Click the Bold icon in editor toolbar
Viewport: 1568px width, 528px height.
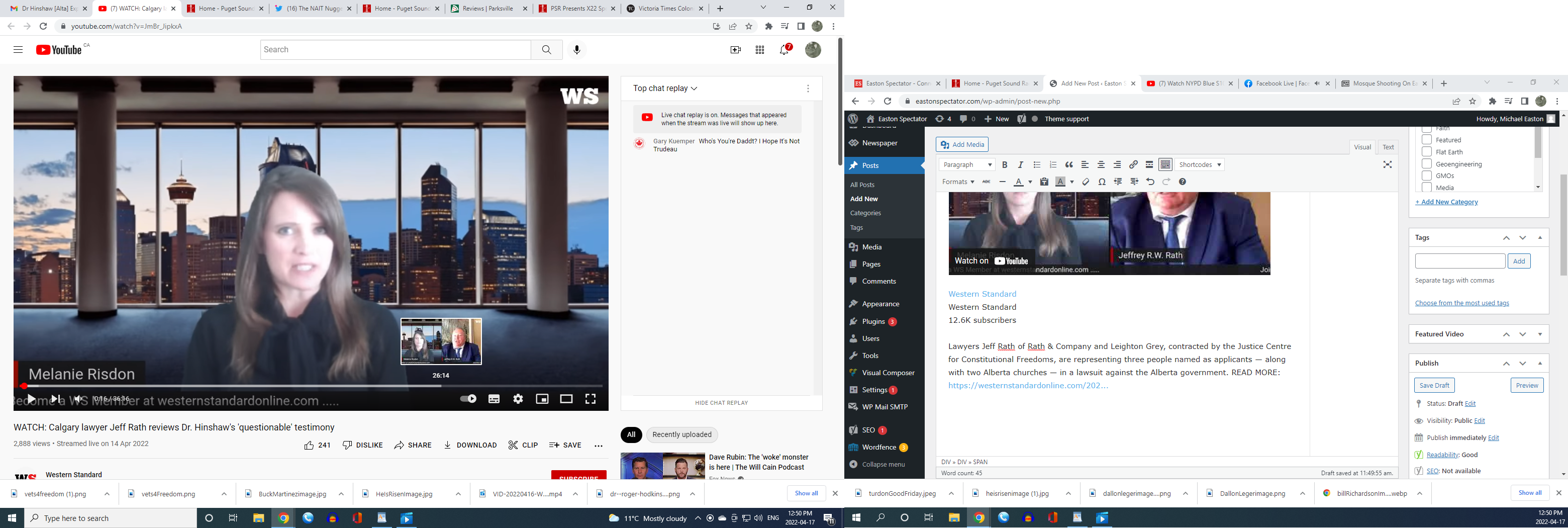coord(1004,165)
